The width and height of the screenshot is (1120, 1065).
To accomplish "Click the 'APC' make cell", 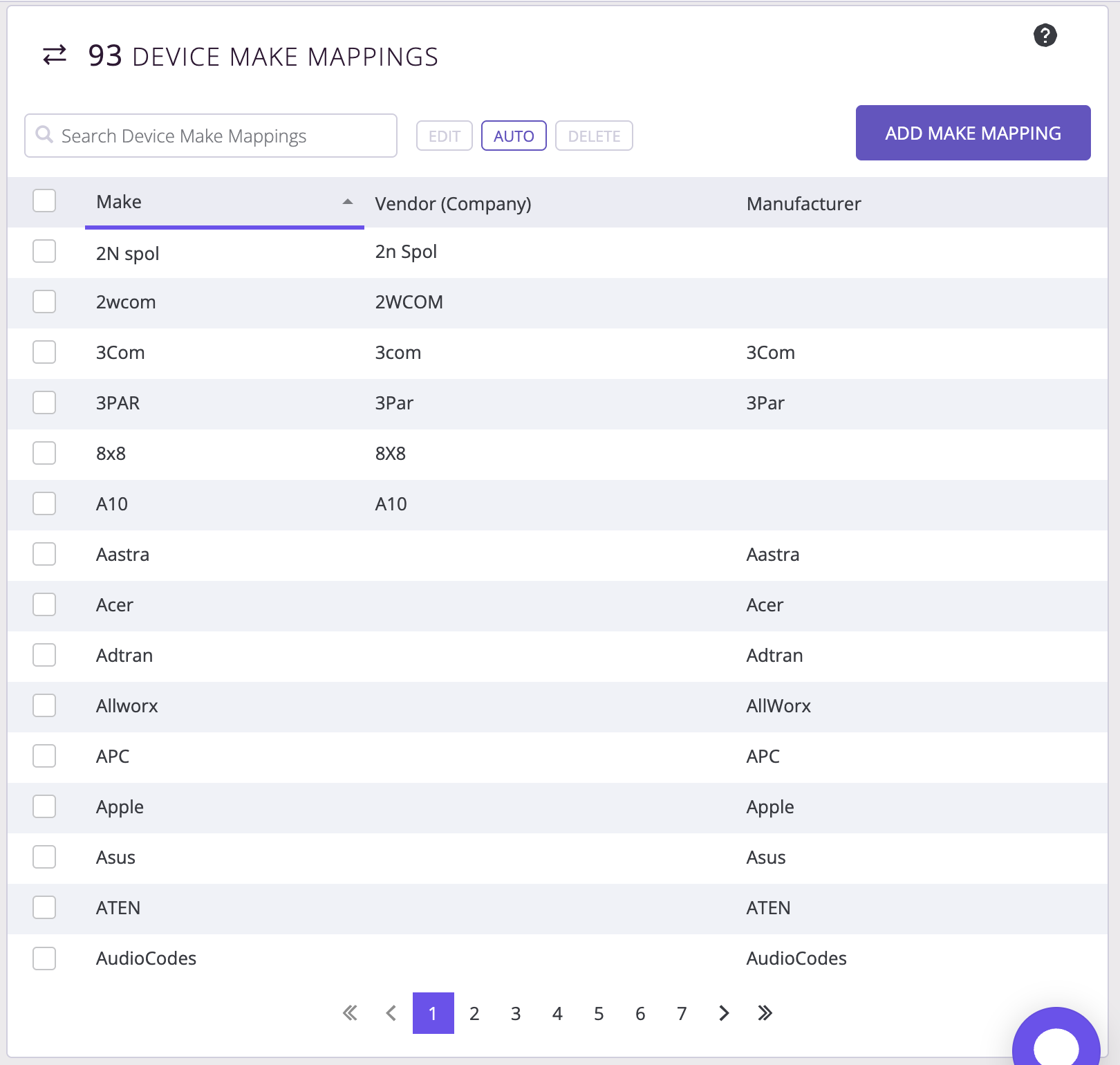I will coord(113,756).
